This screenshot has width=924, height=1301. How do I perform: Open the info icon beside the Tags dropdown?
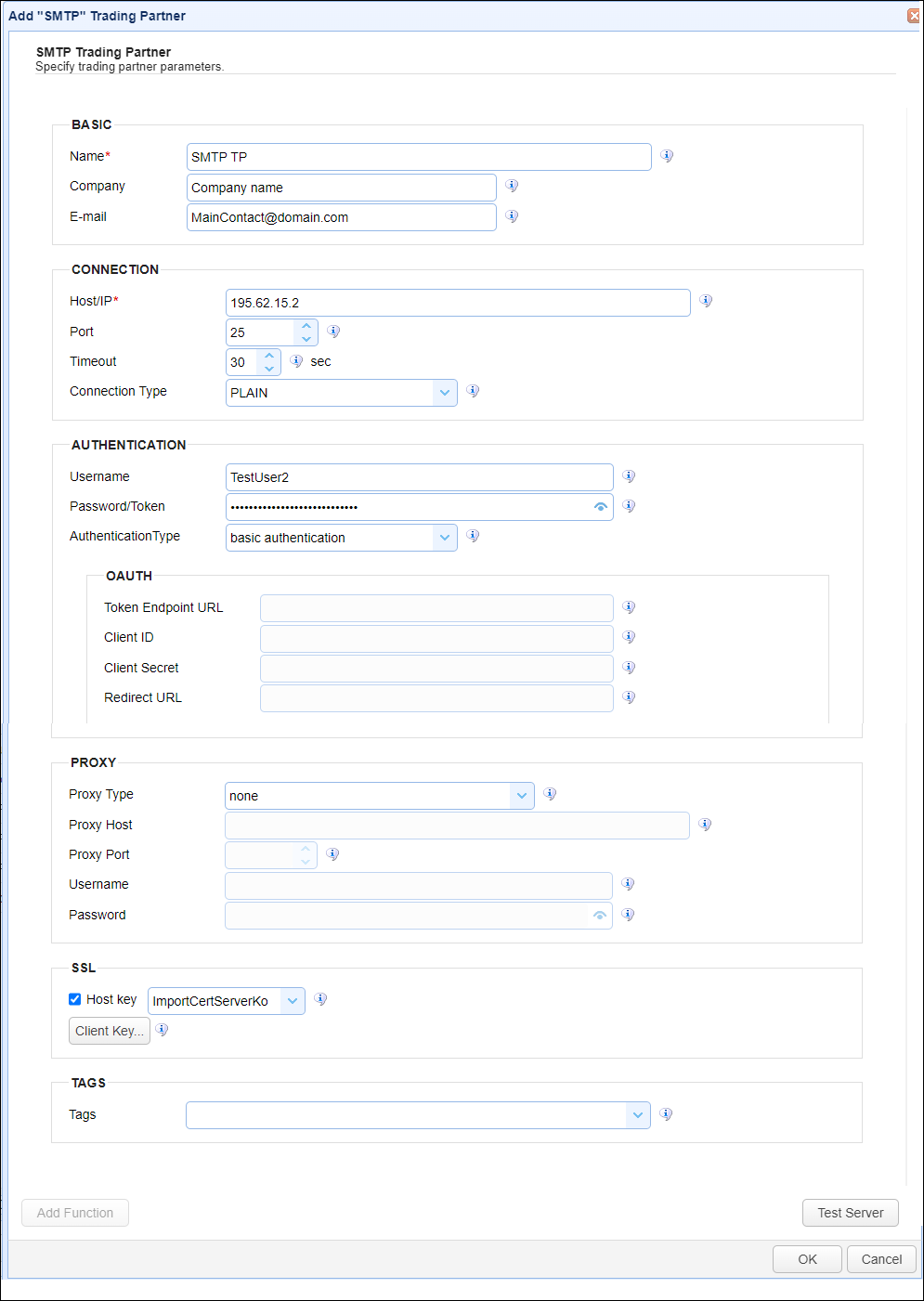[666, 1114]
